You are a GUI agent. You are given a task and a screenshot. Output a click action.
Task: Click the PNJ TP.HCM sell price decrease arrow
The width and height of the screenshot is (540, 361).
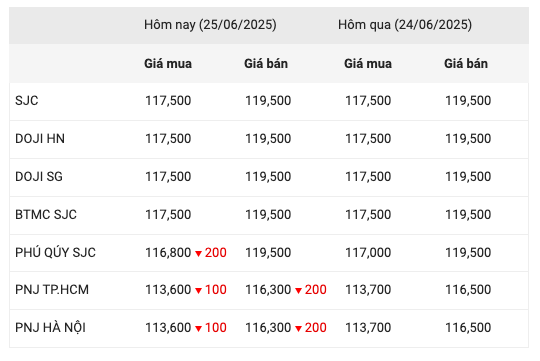[x=299, y=291]
